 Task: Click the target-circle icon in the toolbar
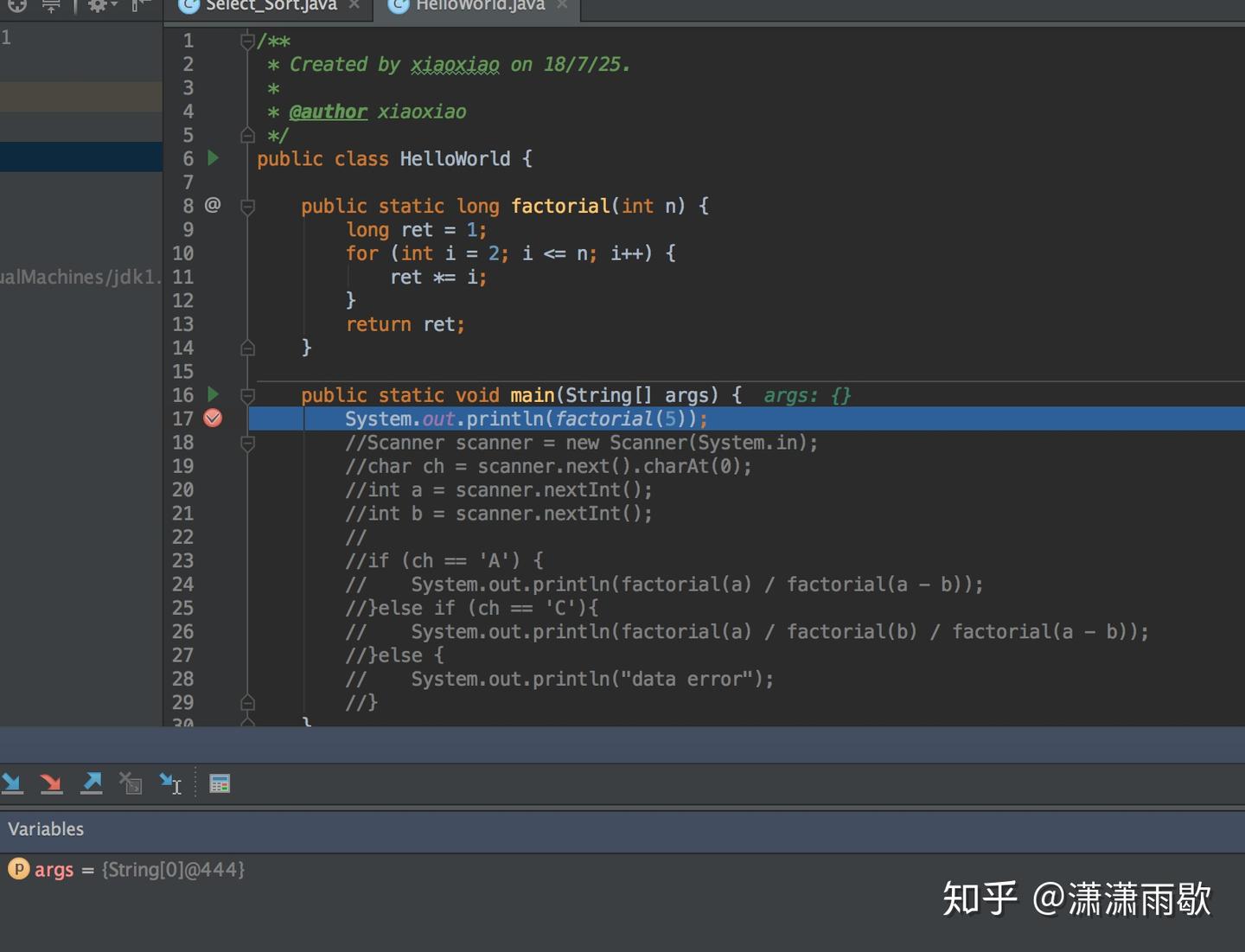(x=16, y=6)
